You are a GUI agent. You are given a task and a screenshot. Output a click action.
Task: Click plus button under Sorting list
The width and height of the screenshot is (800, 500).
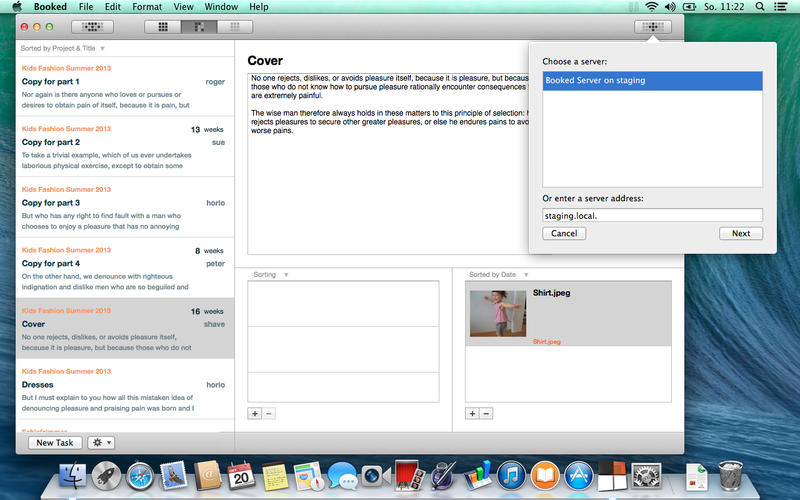255,413
